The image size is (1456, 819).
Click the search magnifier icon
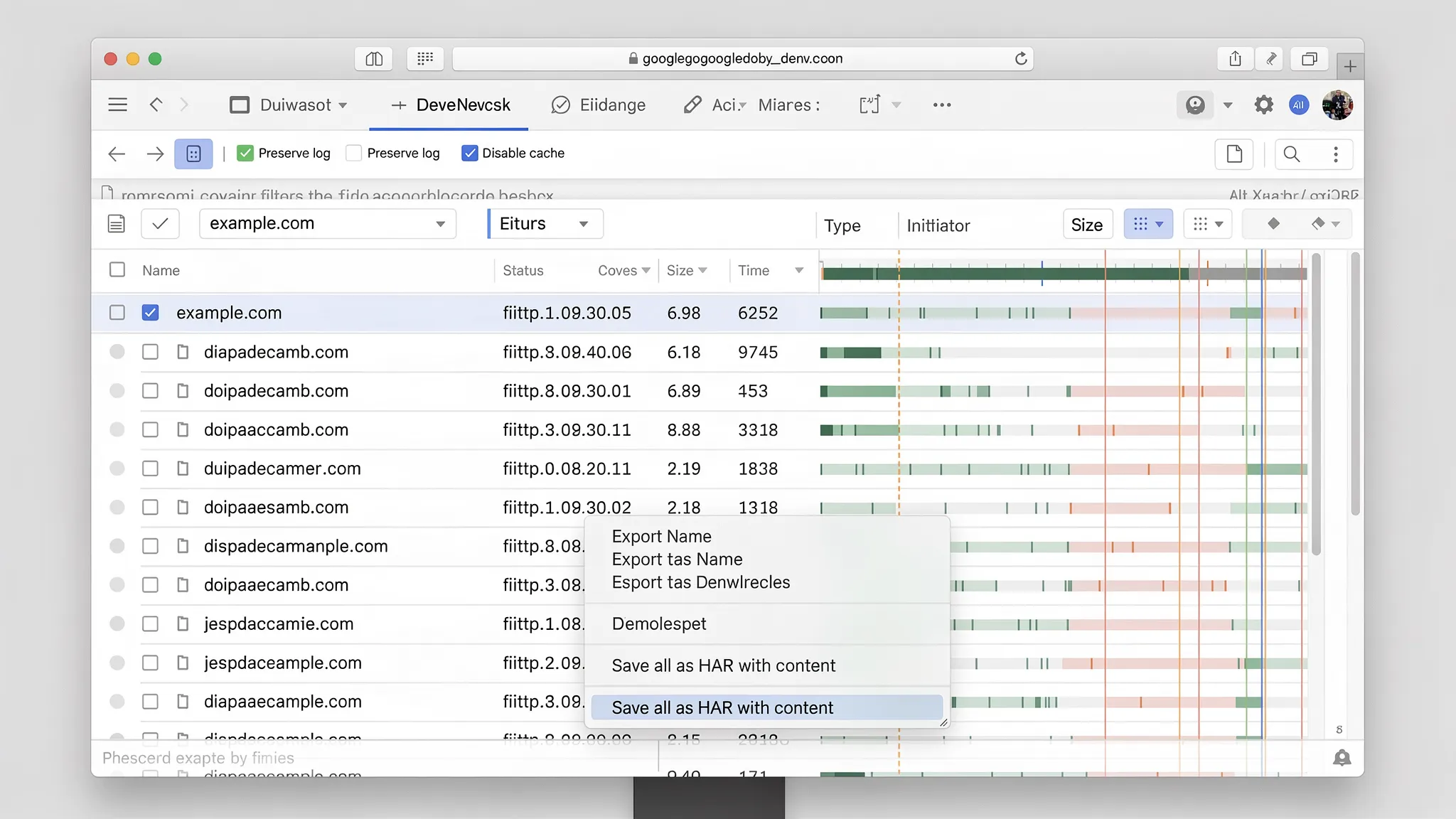pos(1292,154)
